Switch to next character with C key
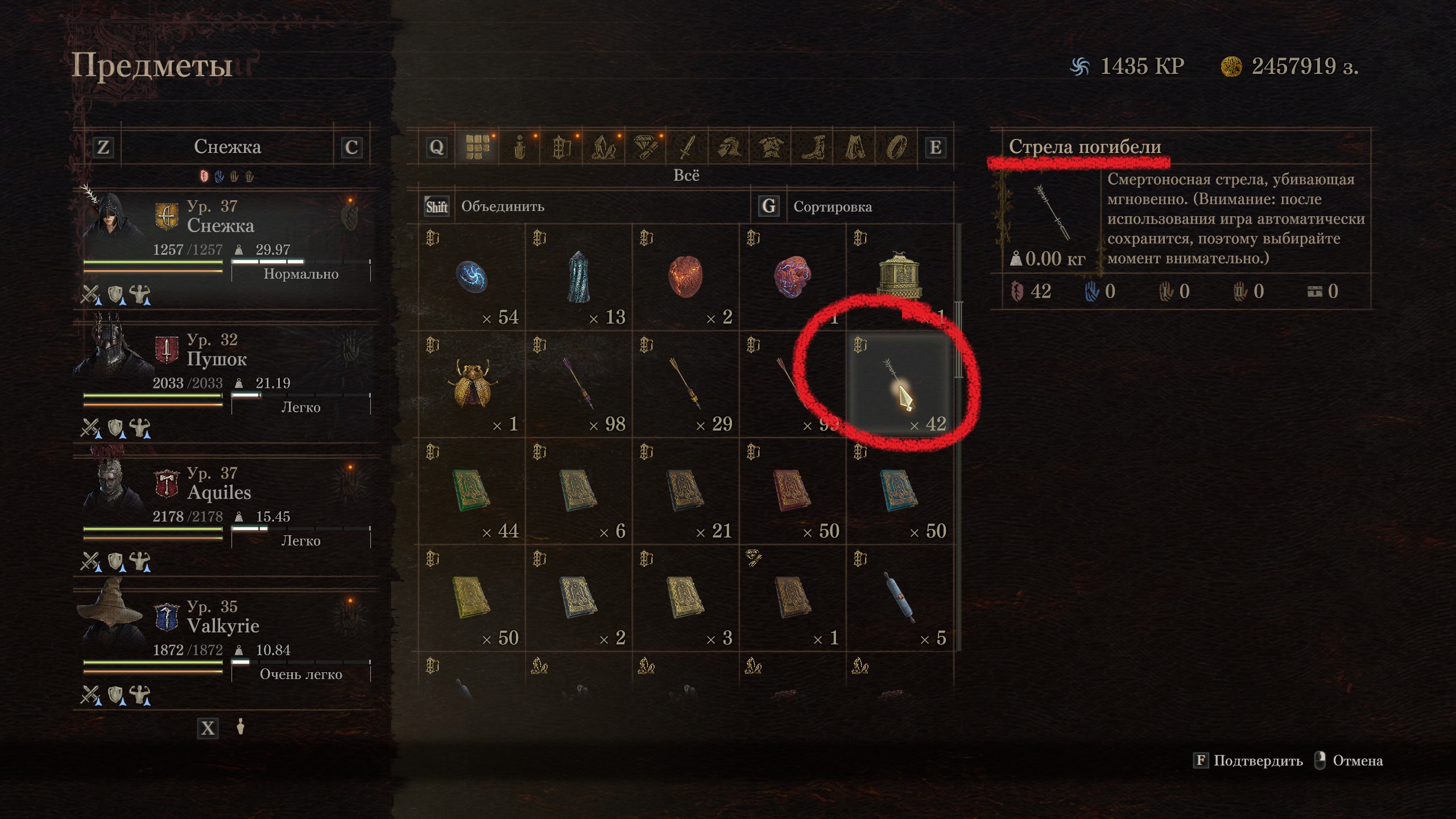The image size is (1456, 819). click(x=351, y=148)
